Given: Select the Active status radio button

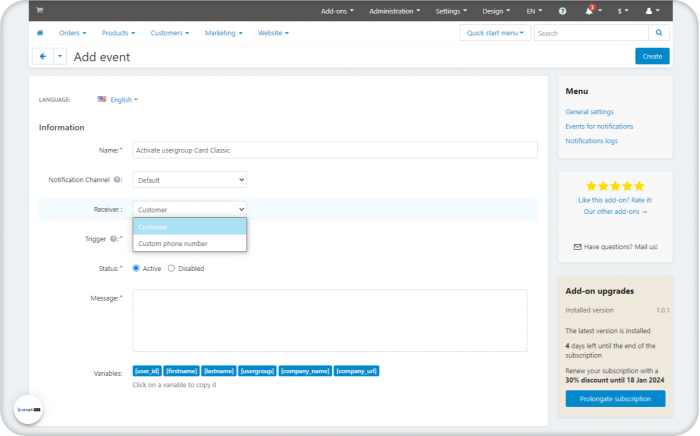Looking at the screenshot, I should point(136,268).
